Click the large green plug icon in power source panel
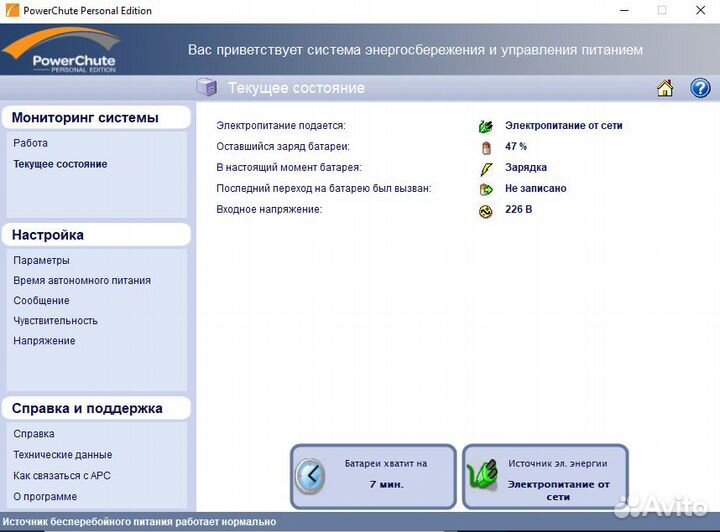 tap(482, 475)
